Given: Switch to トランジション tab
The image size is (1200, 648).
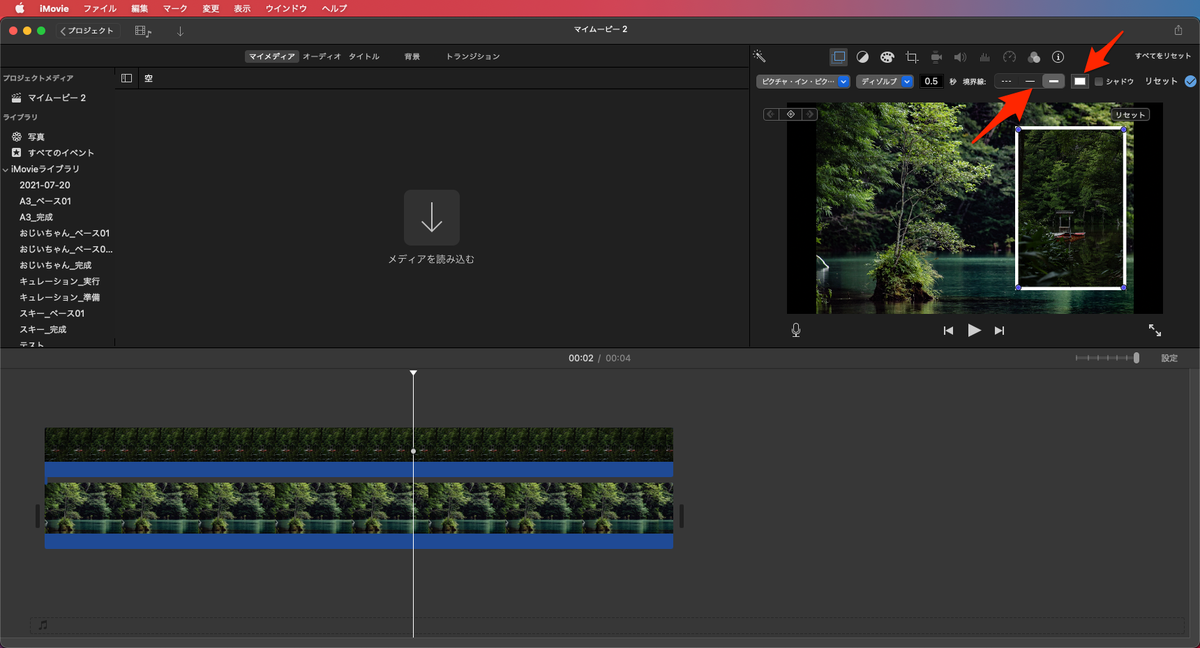Looking at the screenshot, I should tap(472, 57).
